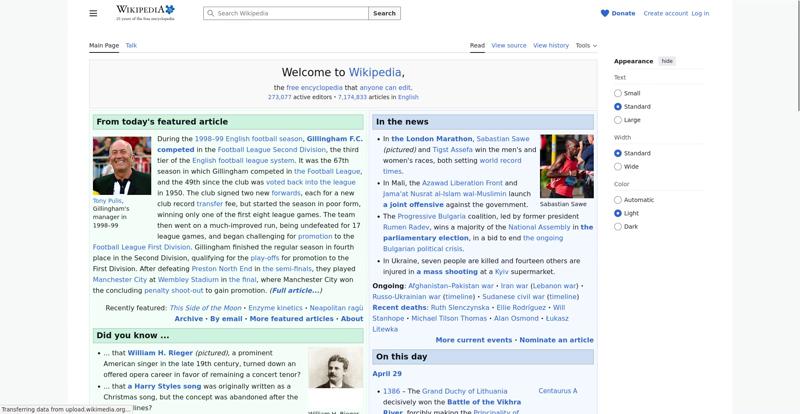Viewport: 800px width, 414px height.
Task: Open the View history tab
Action: [551, 45]
